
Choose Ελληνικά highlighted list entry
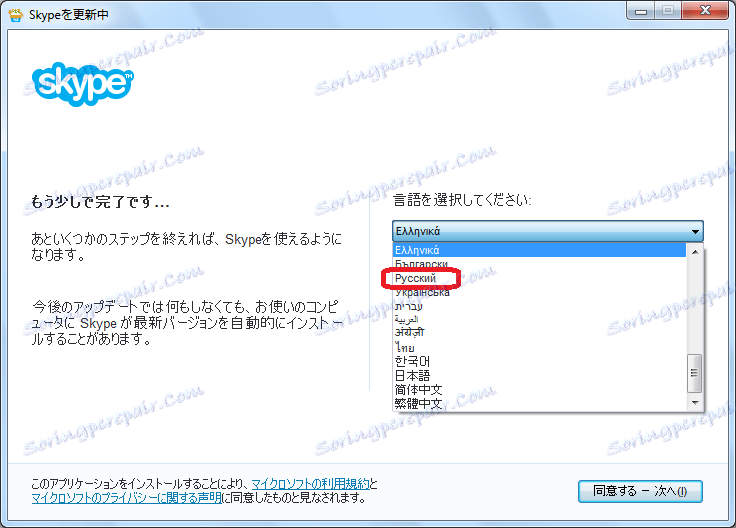coord(539,250)
